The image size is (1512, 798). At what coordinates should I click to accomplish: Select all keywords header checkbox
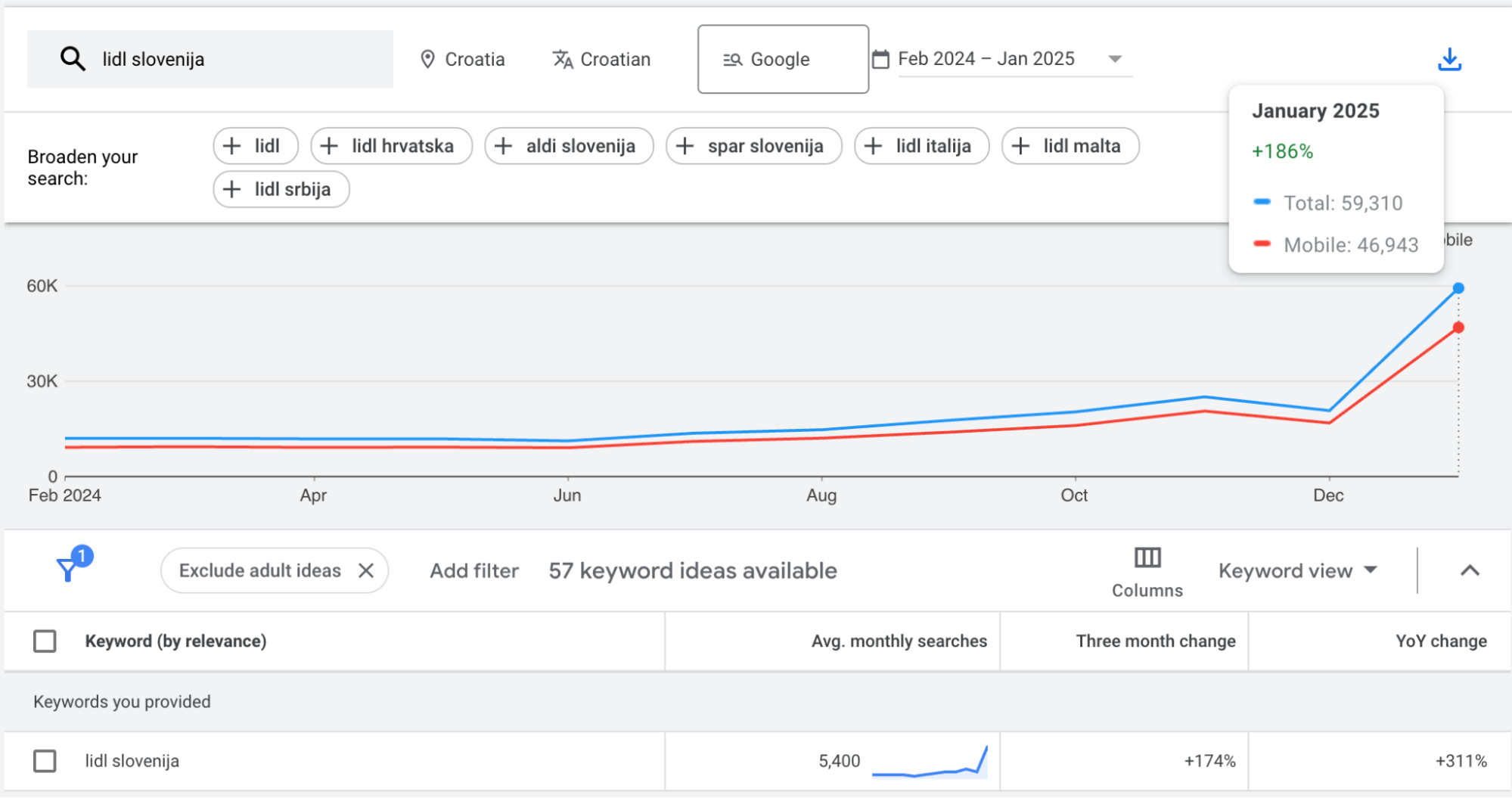[x=45, y=641]
